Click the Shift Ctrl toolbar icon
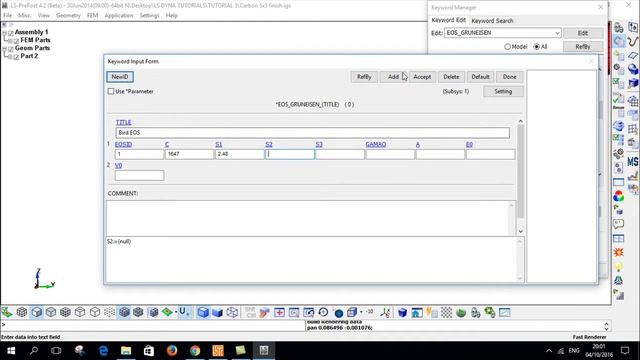Image resolution: width=640 pixels, height=360 pixels. click(250, 313)
